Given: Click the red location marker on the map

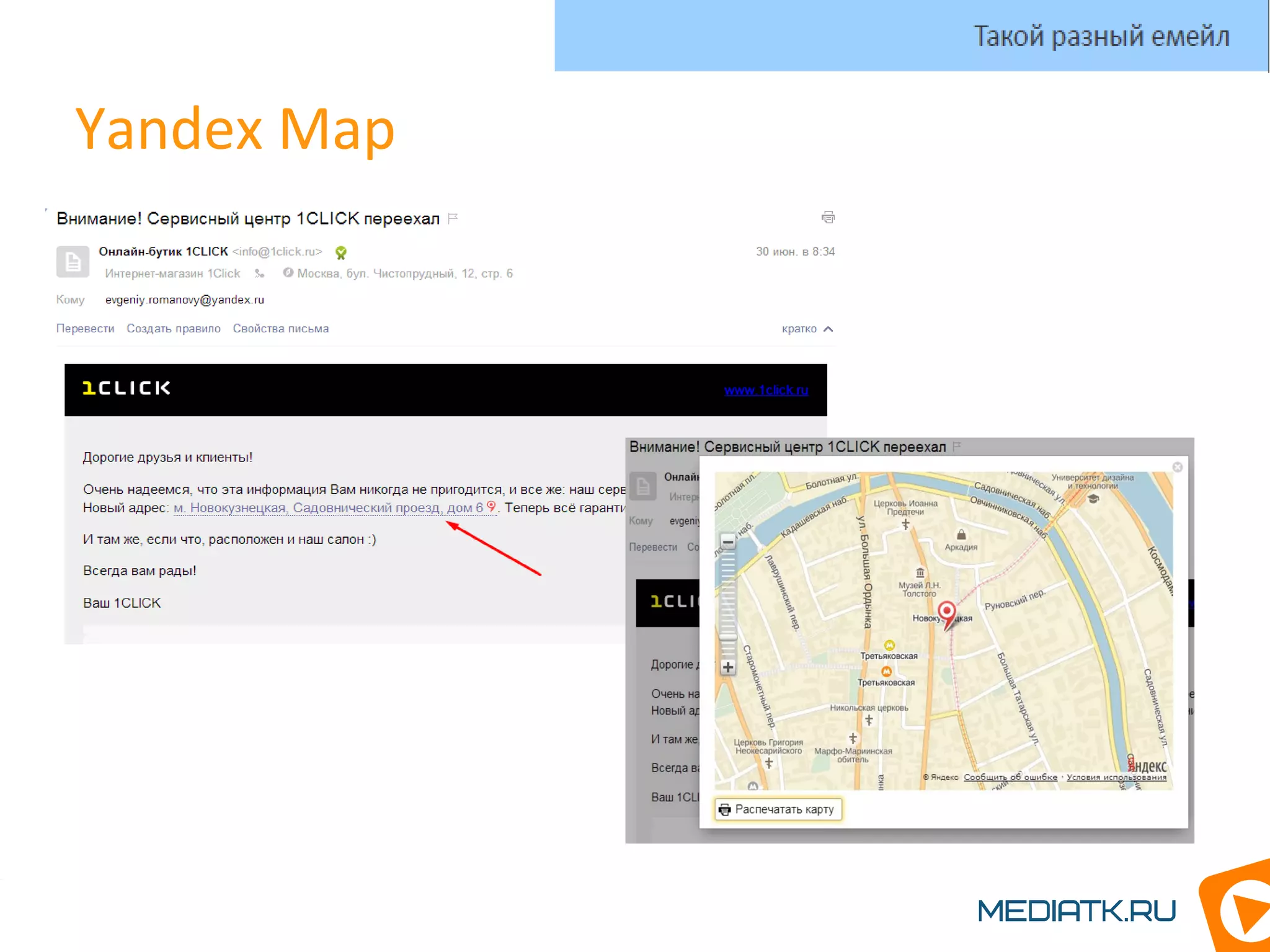Looking at the screenshot, I should pos(947,615).
